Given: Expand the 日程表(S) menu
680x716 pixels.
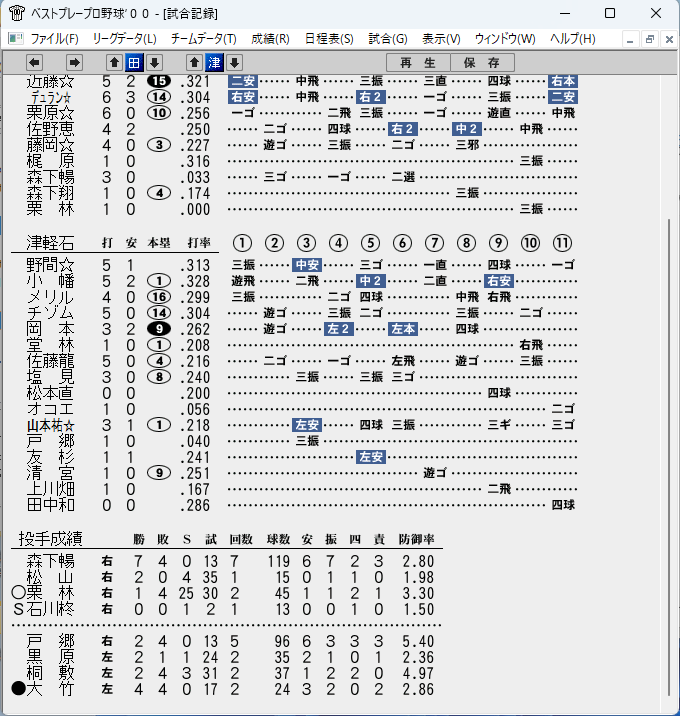Looking at the screenshot, I should [x=329, y=39].
